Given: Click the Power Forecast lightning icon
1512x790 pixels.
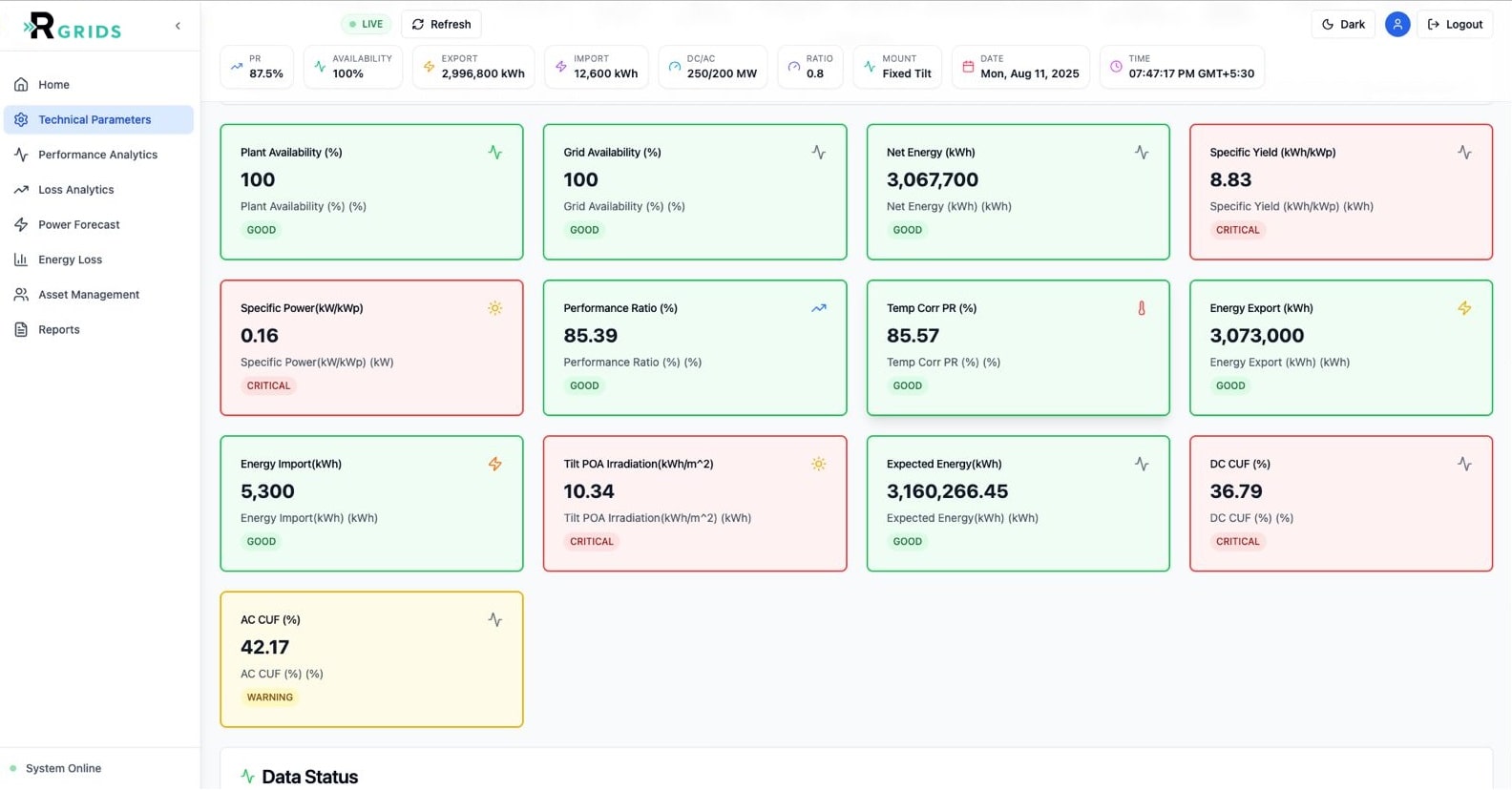Looking at the screenshot, I should tap(21, 225).
